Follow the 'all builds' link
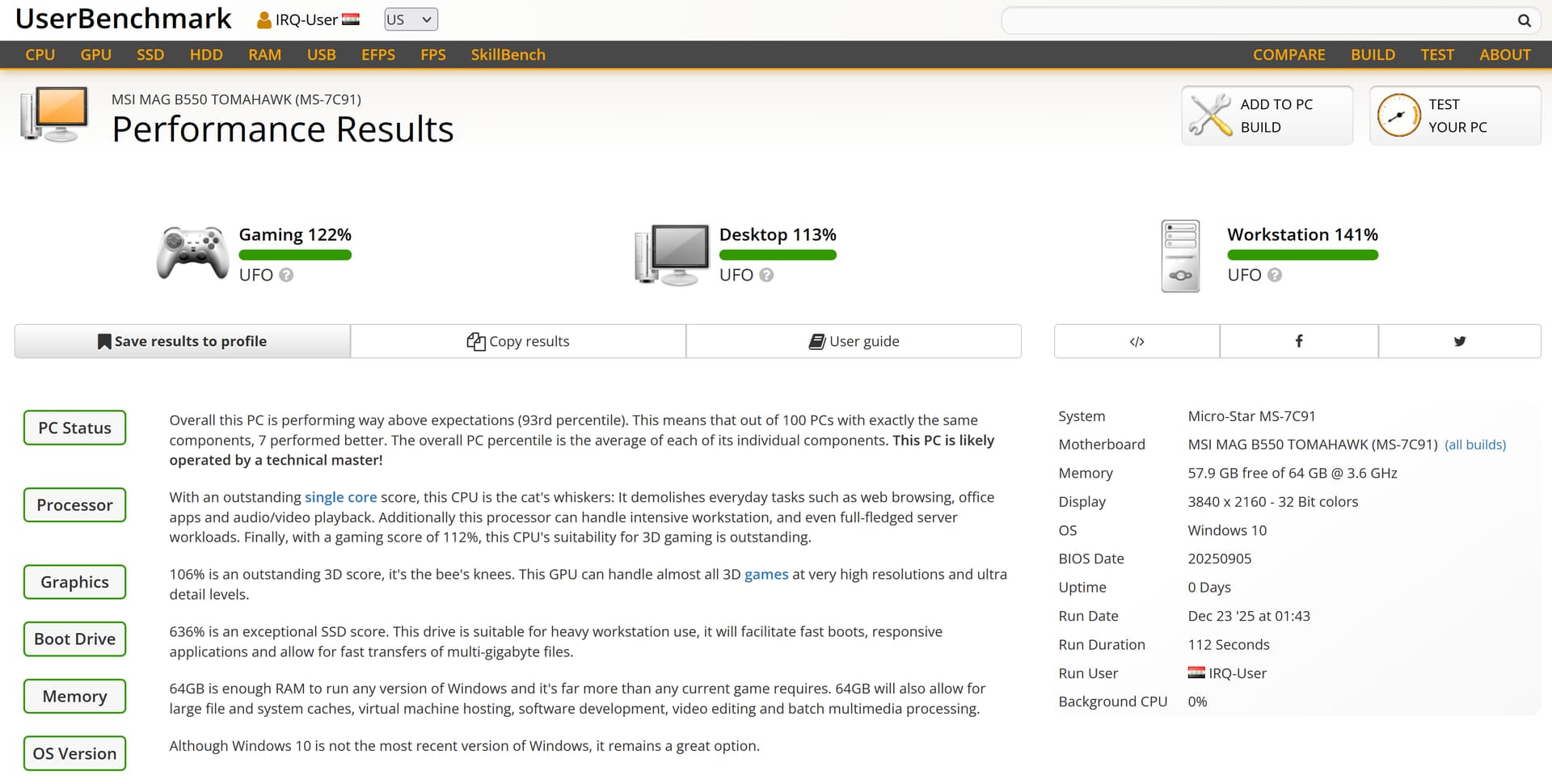The width and height of the screenshot is (1552, 784). click(1475, 445)
